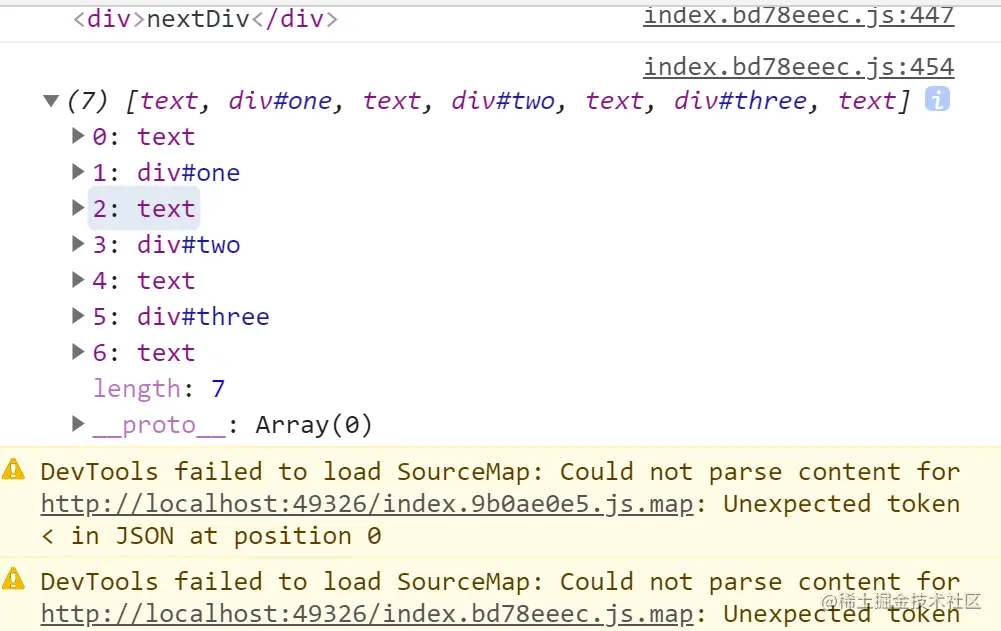This screenshot has width=1001, height=631.
Task: Click the 'length: 7' property
Action: pos(159,388)
